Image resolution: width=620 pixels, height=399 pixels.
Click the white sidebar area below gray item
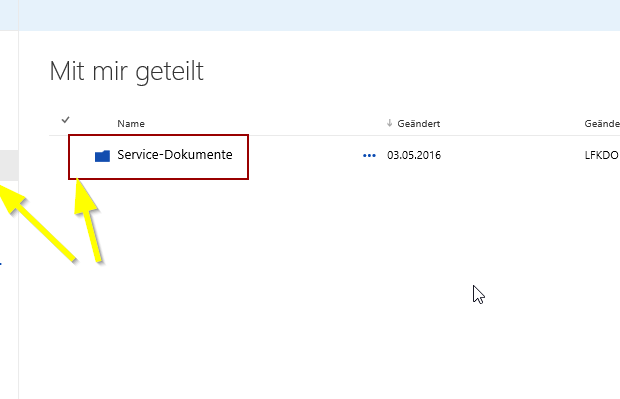point(9,316)
